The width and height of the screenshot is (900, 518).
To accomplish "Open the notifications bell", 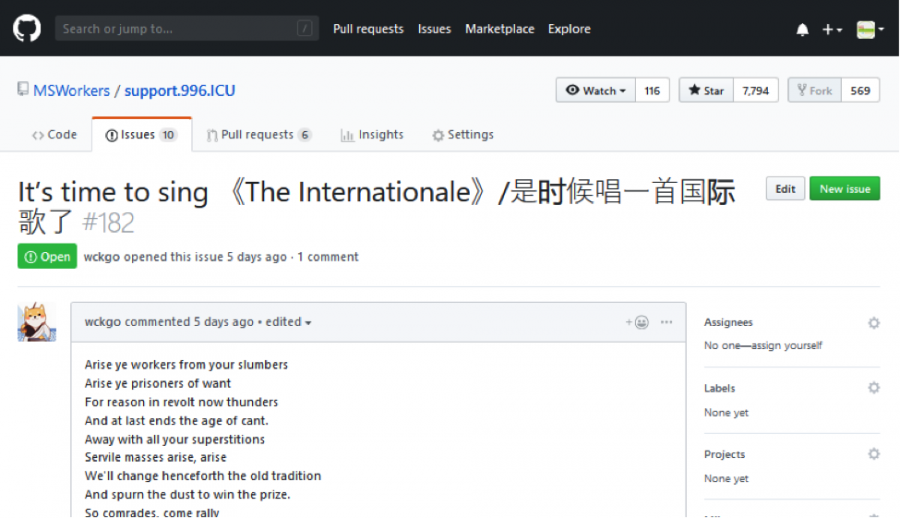I will click(x=802, y=30).
